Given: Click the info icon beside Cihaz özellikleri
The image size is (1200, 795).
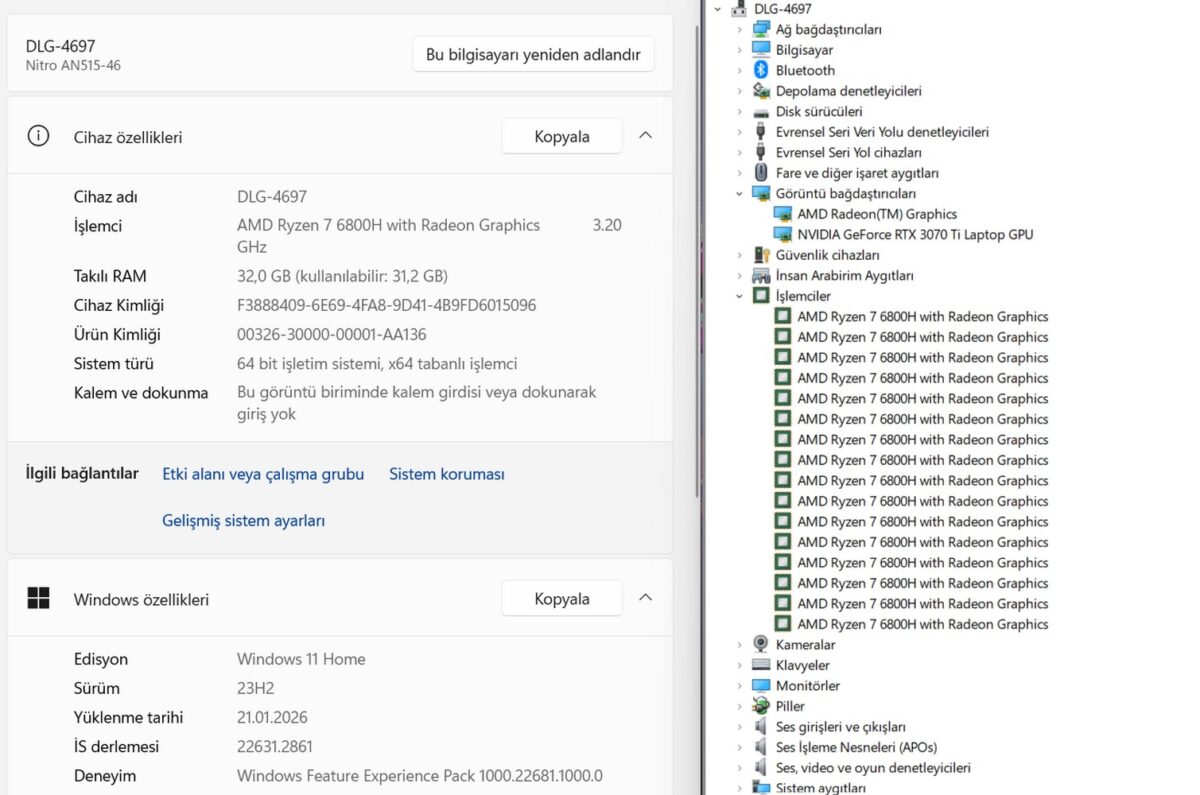Looking at the screenshot, I should [38, 136].
